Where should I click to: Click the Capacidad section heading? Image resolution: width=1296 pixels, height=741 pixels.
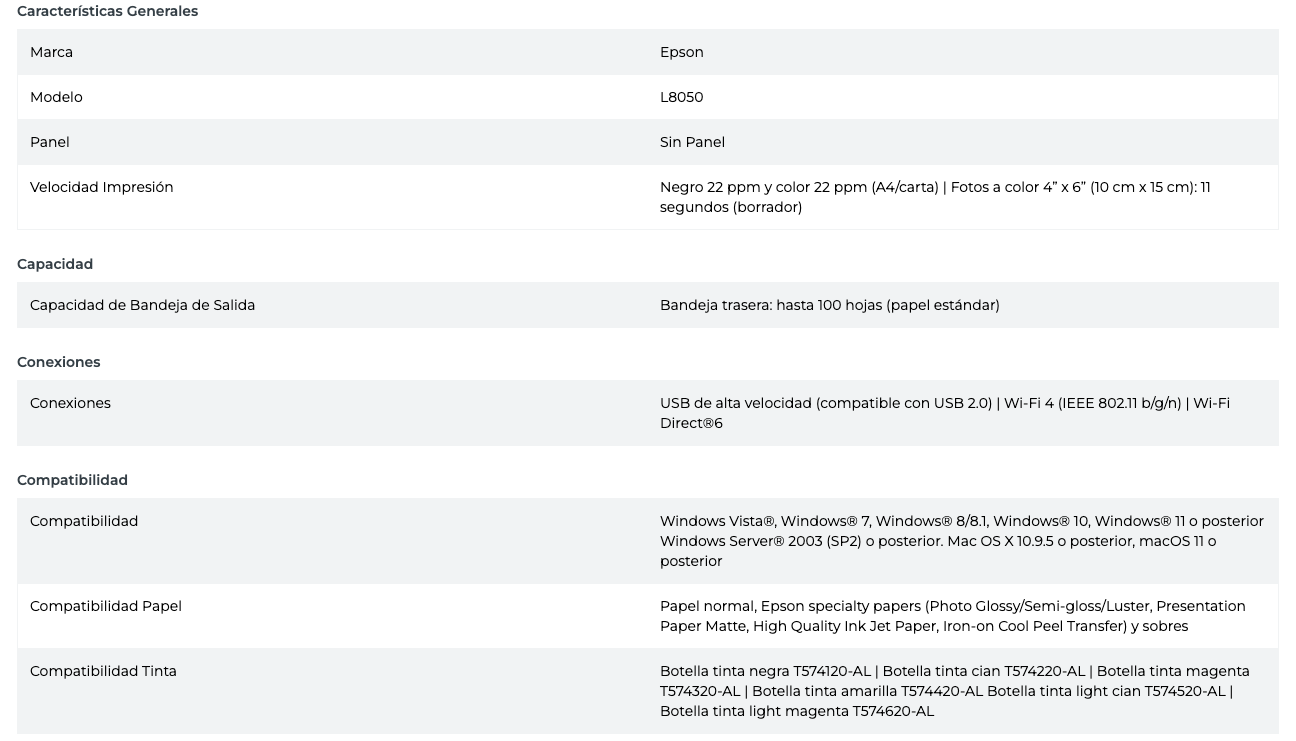tap(55, 264)
